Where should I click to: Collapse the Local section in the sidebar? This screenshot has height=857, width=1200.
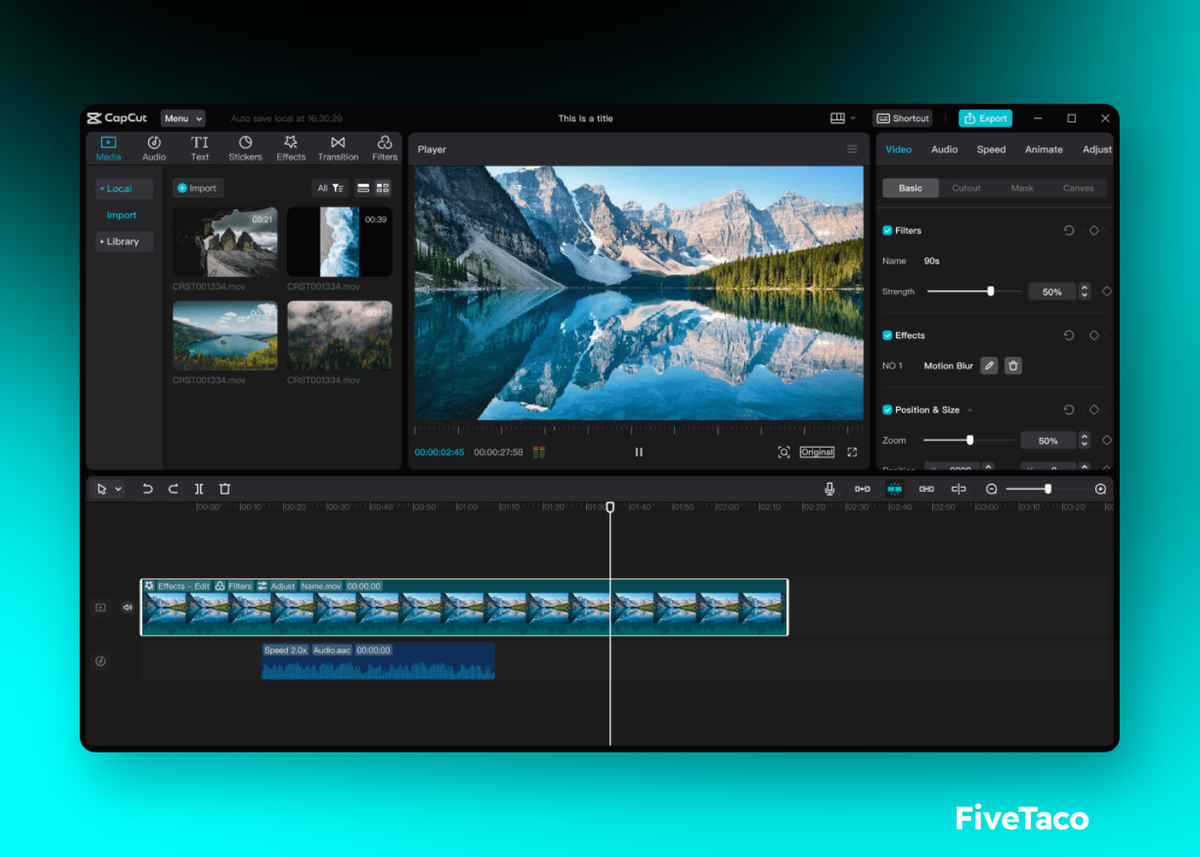(x=124, y=188)
